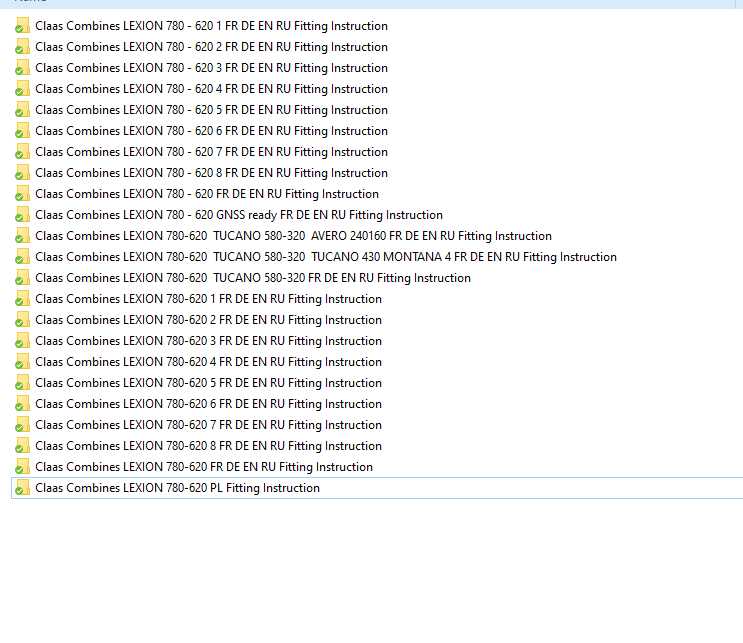
Task: Click folder icon for 'LEXION 780 - 620 4 FR DE'
Action: (22, 89)
